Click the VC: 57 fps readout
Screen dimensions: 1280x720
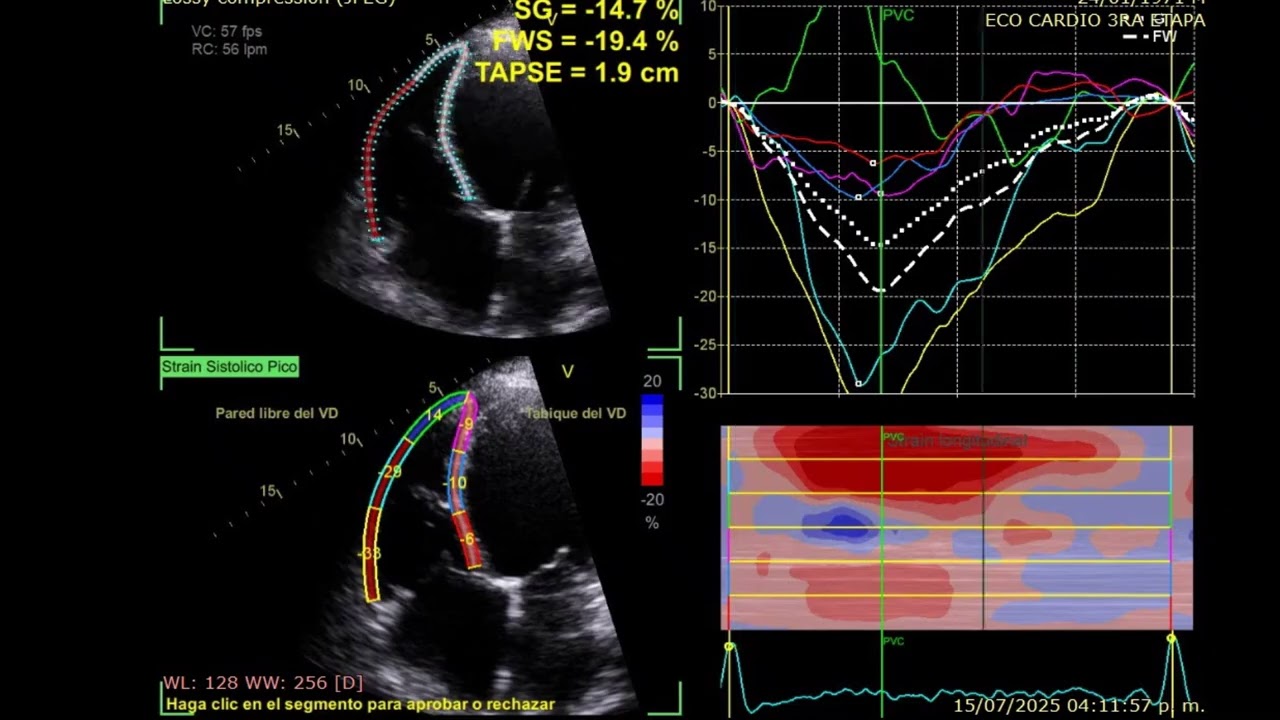(226, 32)
